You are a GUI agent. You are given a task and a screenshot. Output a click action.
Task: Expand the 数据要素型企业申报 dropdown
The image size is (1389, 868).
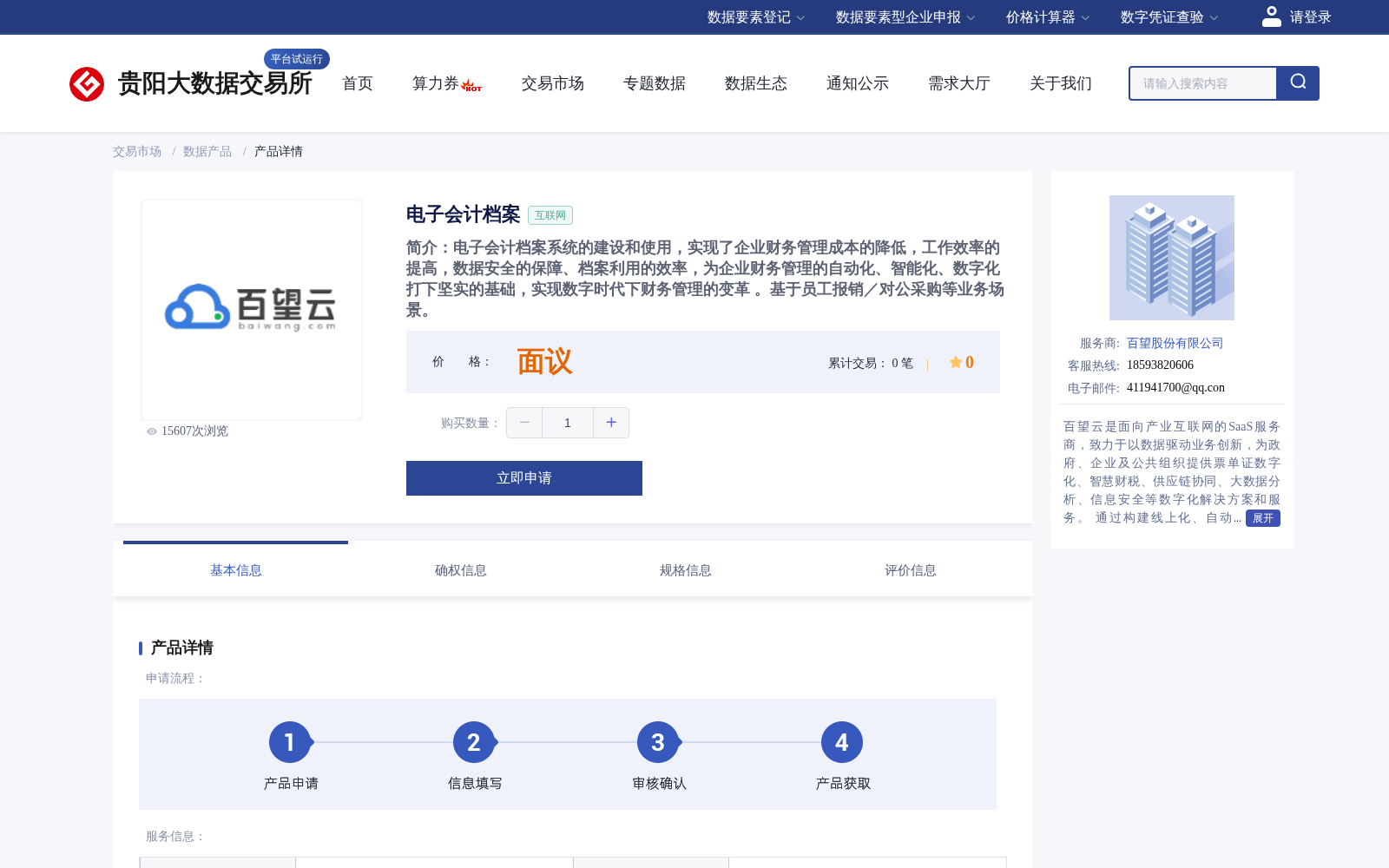905,17
